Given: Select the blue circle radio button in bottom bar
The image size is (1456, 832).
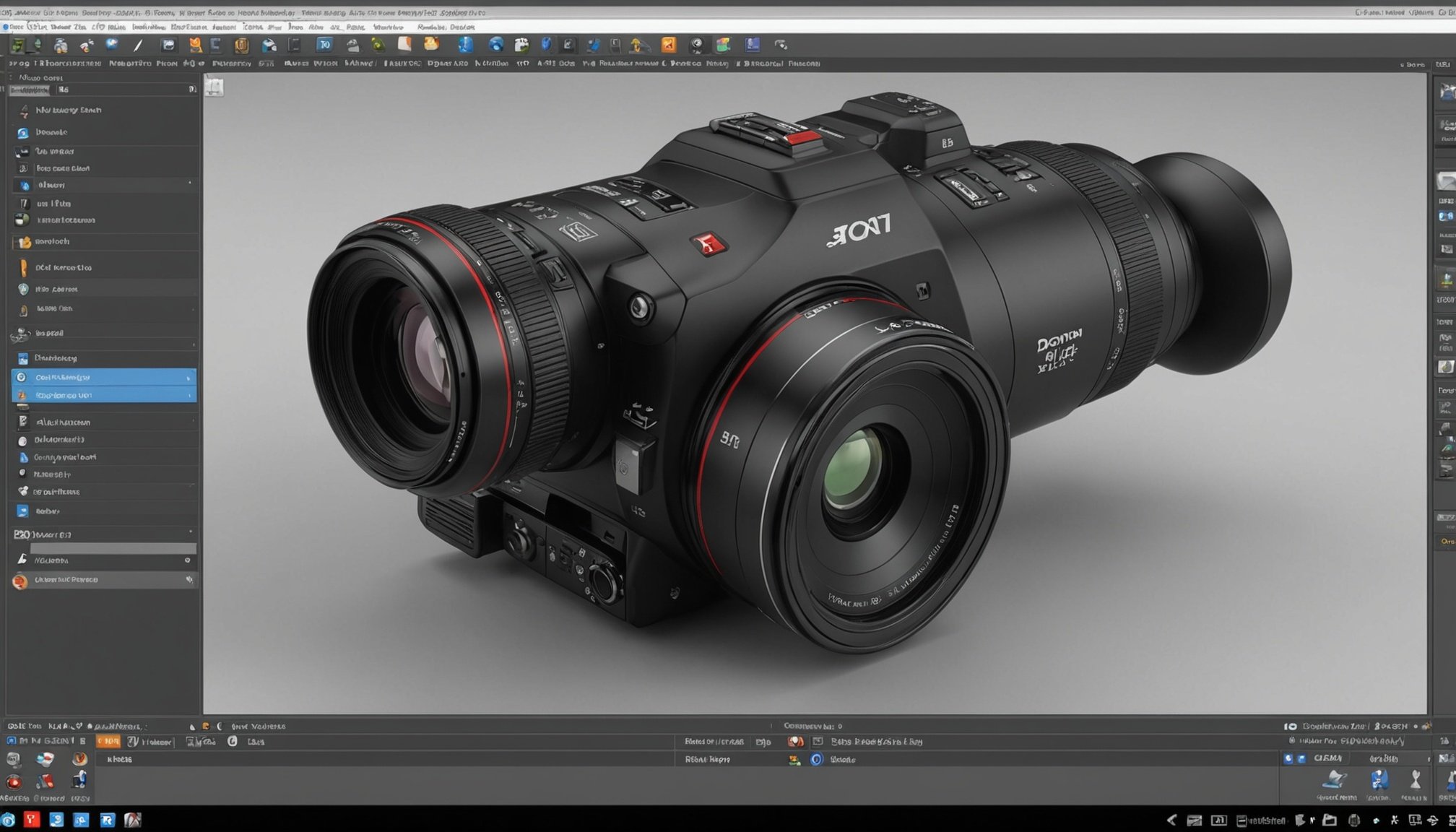Looking at the screenshot, I should pyautogui.click(x=816, y=760).
